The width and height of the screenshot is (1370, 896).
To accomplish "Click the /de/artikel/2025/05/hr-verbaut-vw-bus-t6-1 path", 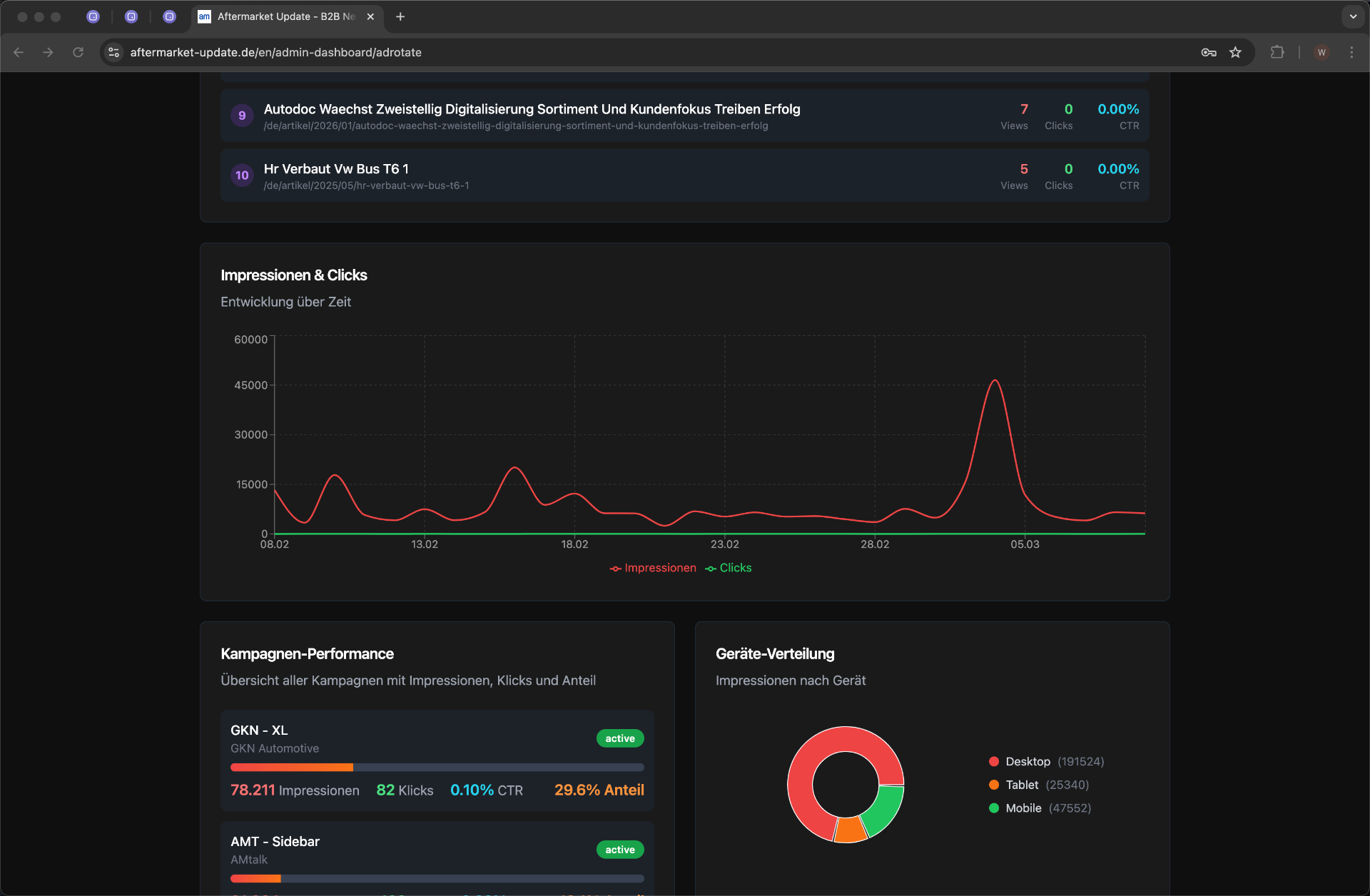I will pos(366,185).
